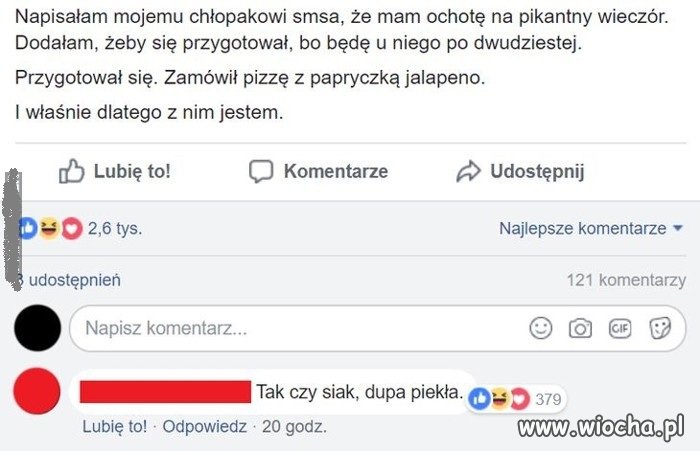Image resolution: width=700 pixels, height=451 pixels.
Task: Click the red commenter profile avatar
Action: coord(39,393)
